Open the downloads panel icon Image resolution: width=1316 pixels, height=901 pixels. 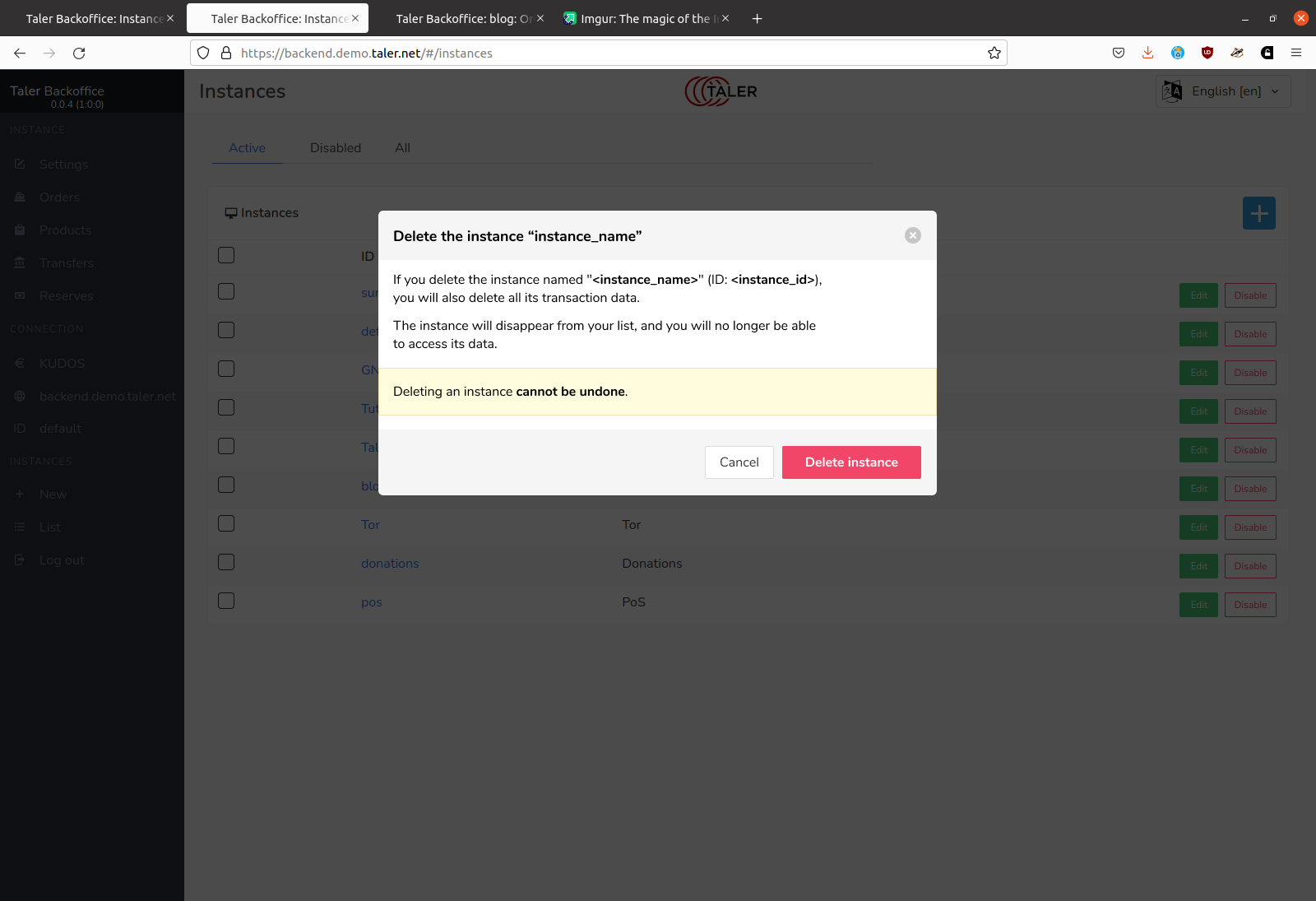[x=1147, y=53]
